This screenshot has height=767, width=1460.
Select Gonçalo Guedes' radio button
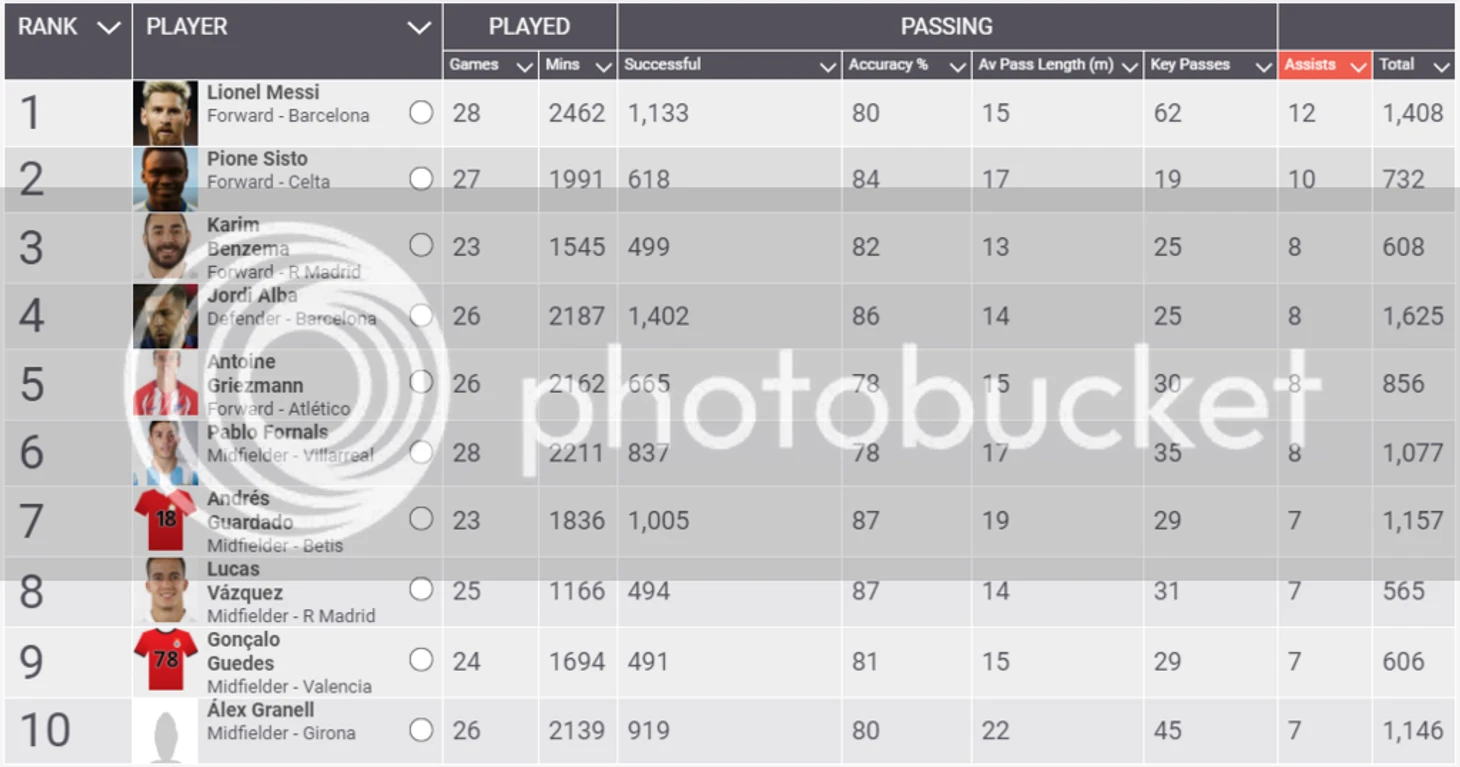(421, 660)
